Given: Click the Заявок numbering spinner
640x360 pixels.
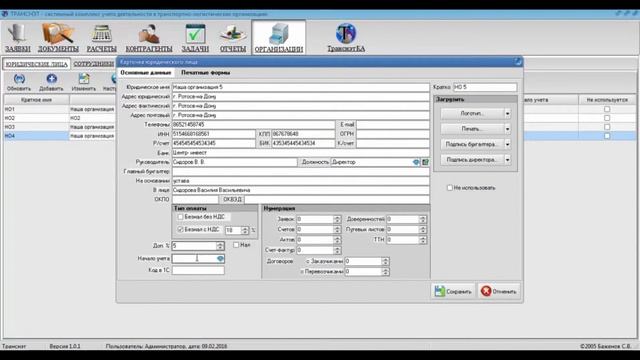Looking at the screenshot, I should (x=337, y=219).
